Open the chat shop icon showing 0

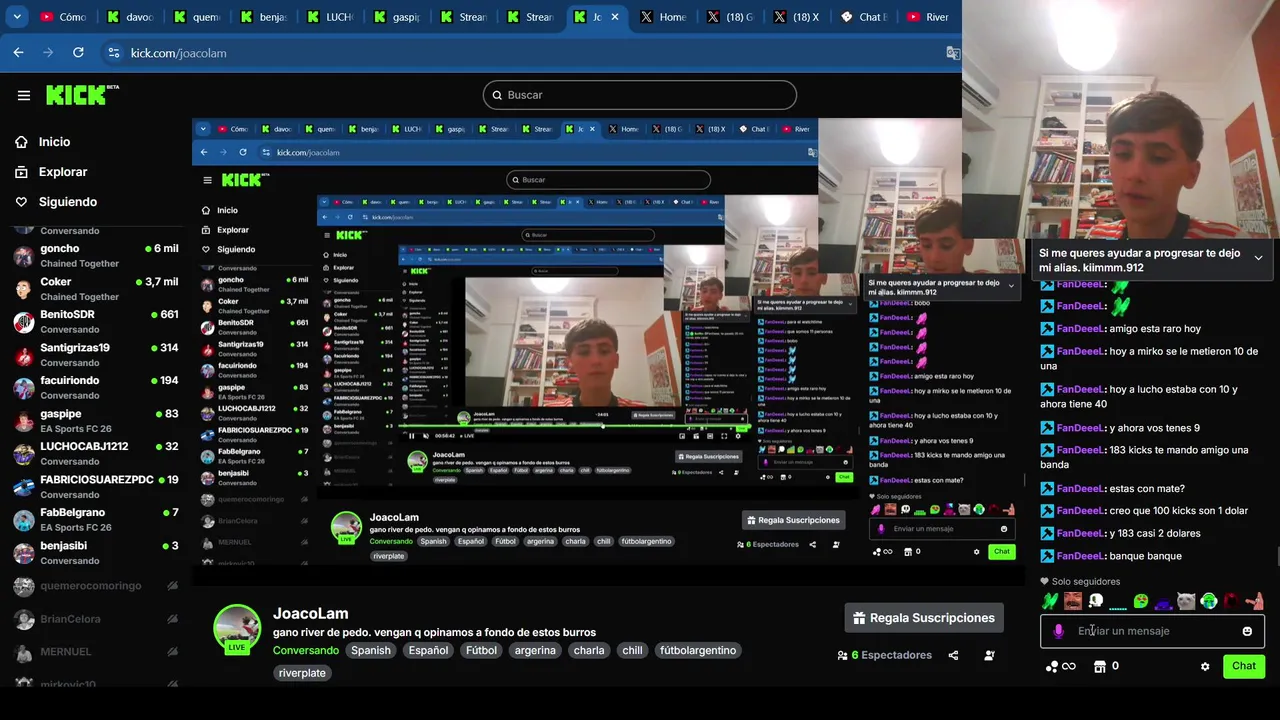point(1106,666)
